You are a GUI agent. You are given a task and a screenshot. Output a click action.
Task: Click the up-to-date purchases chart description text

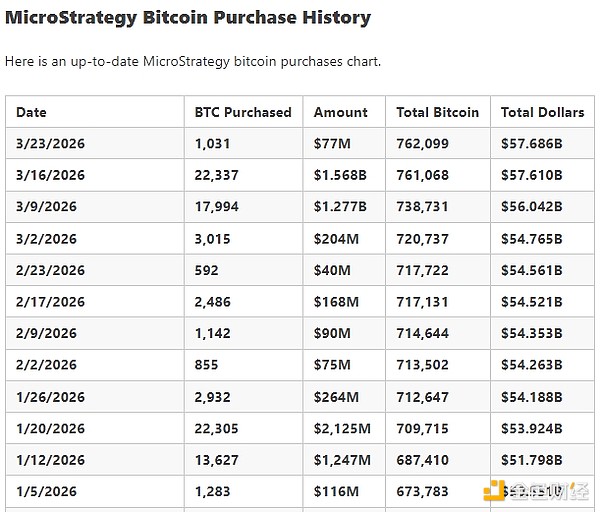click(x=193, y=62)
